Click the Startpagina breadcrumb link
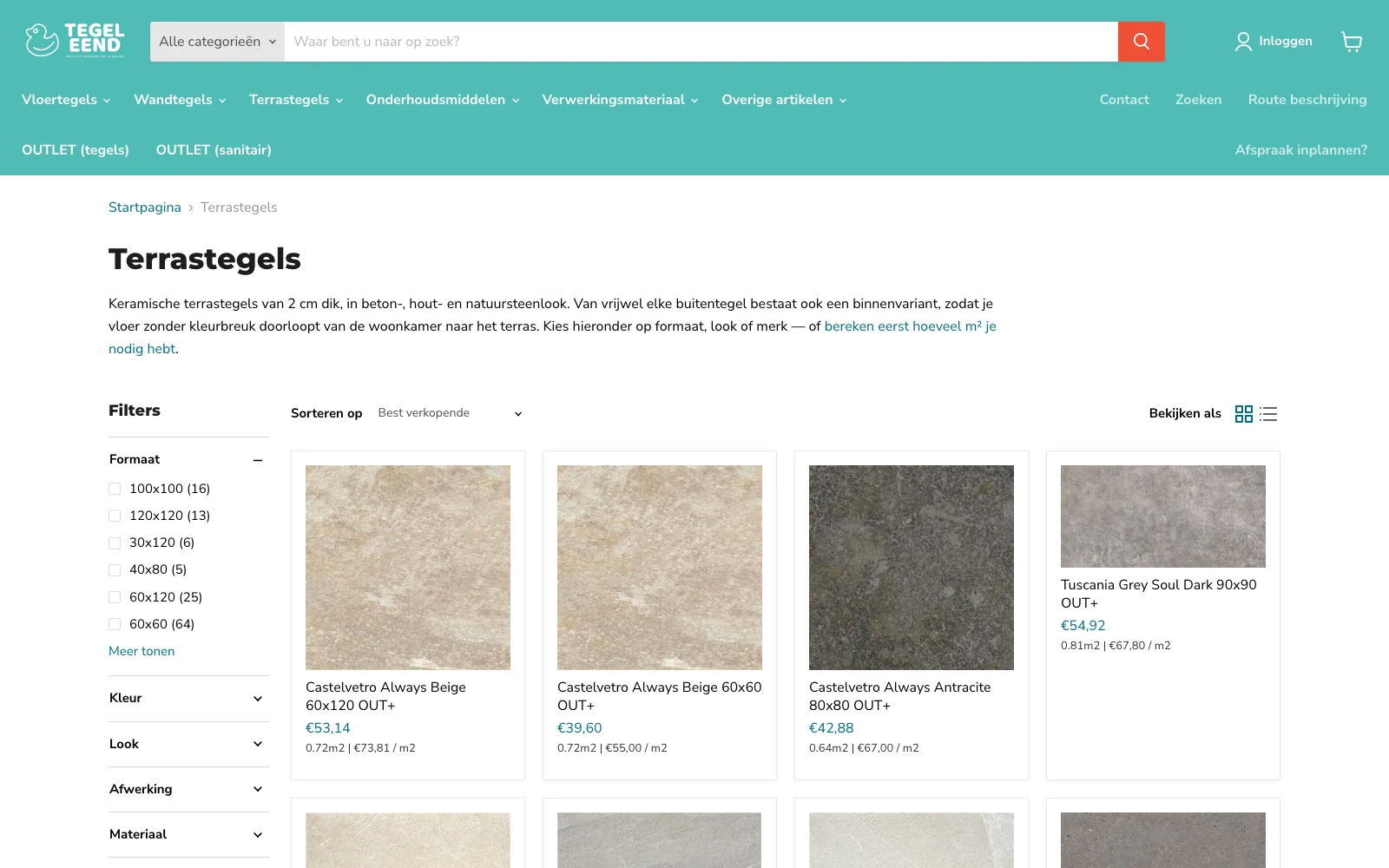This screenshot has height=868, width=1389. click(x=145, y=207)
